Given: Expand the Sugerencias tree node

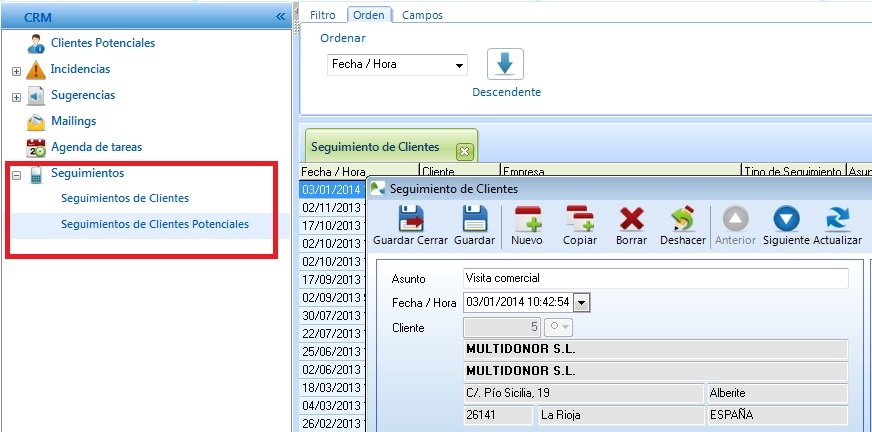Looking at the screenshot, I should pyautogui.click(x=17, y=98).
